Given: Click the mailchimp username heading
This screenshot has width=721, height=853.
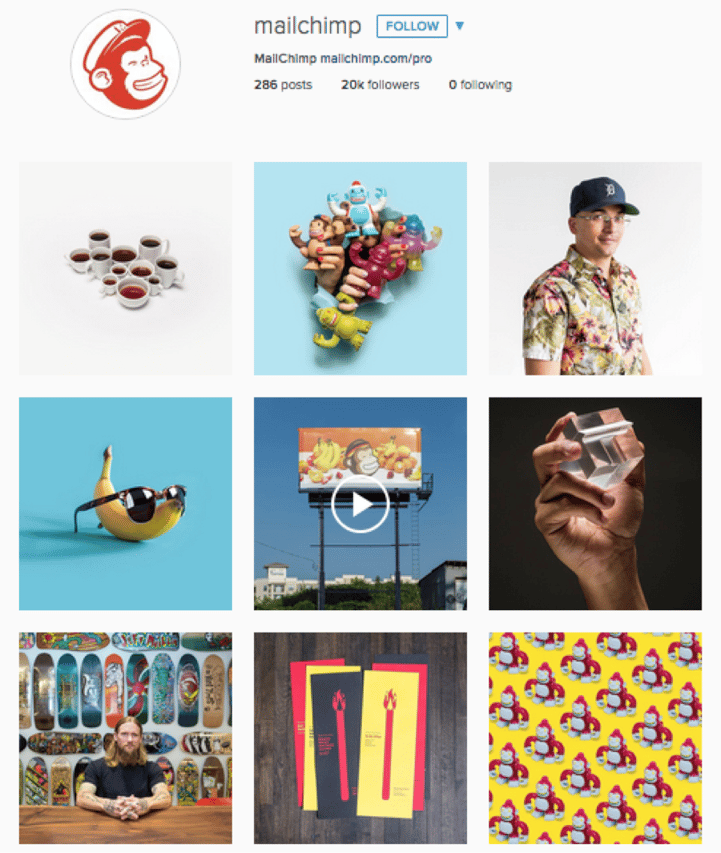Looking at the screenshot, I should point(307,26).
